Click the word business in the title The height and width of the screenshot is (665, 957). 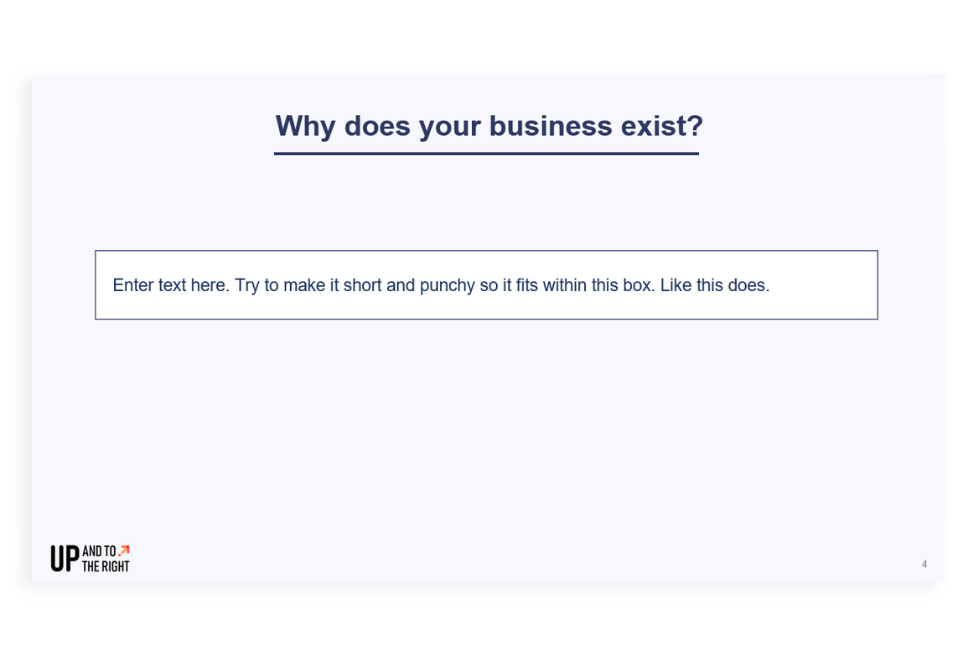click(551, 126)
